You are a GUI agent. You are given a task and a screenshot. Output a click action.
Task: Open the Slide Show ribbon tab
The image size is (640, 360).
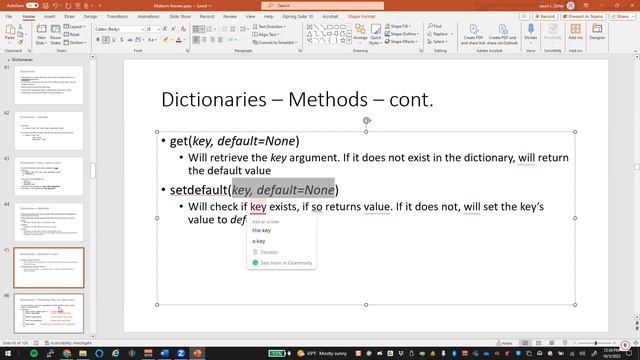pyautogui.click(x=180, y=16)
